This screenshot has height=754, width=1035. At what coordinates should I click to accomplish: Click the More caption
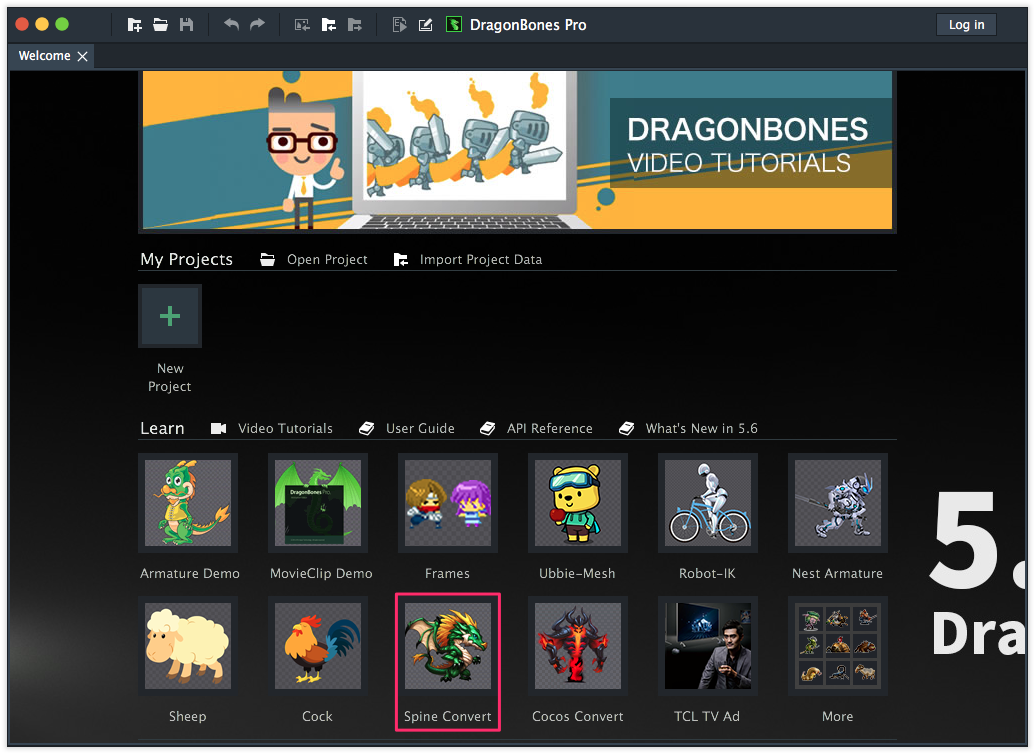tap(838, 716)
